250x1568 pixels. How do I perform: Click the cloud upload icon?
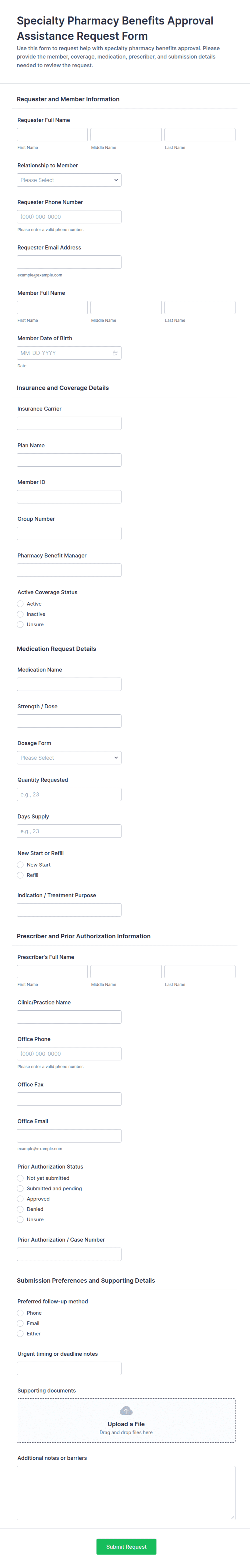click(x=126, y=1411)
